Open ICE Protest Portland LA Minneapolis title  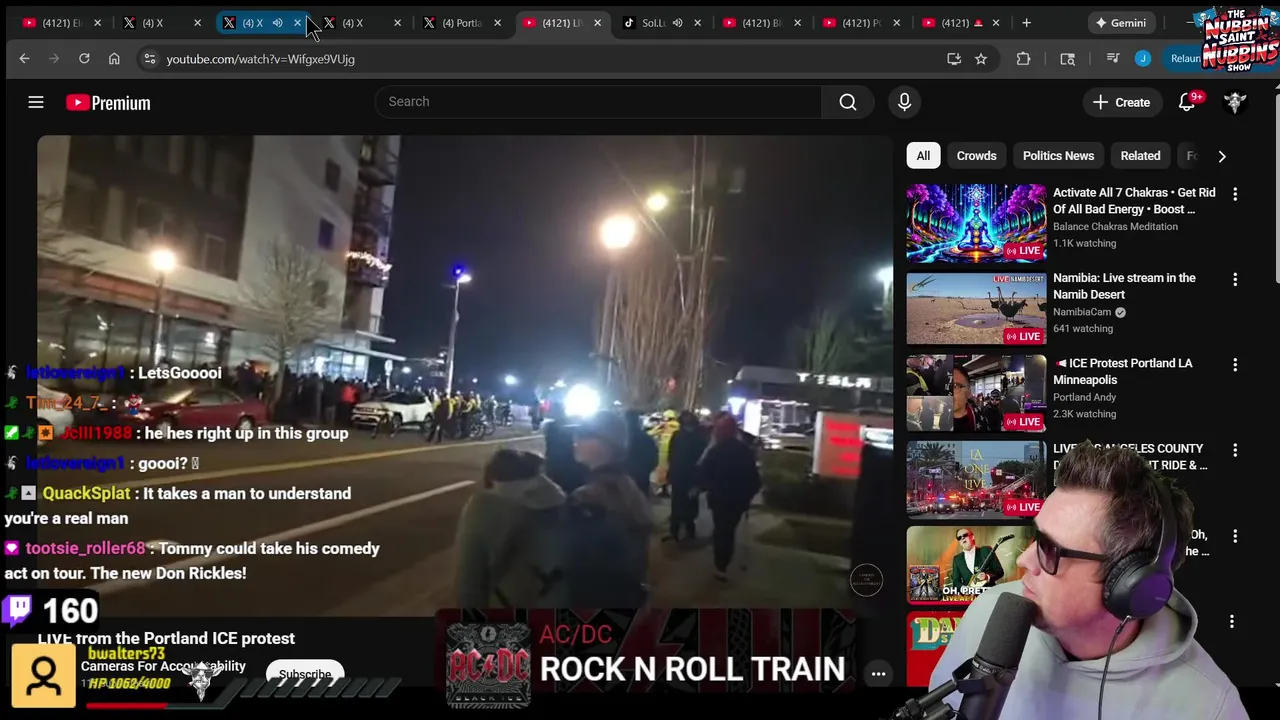point(1123,371)
